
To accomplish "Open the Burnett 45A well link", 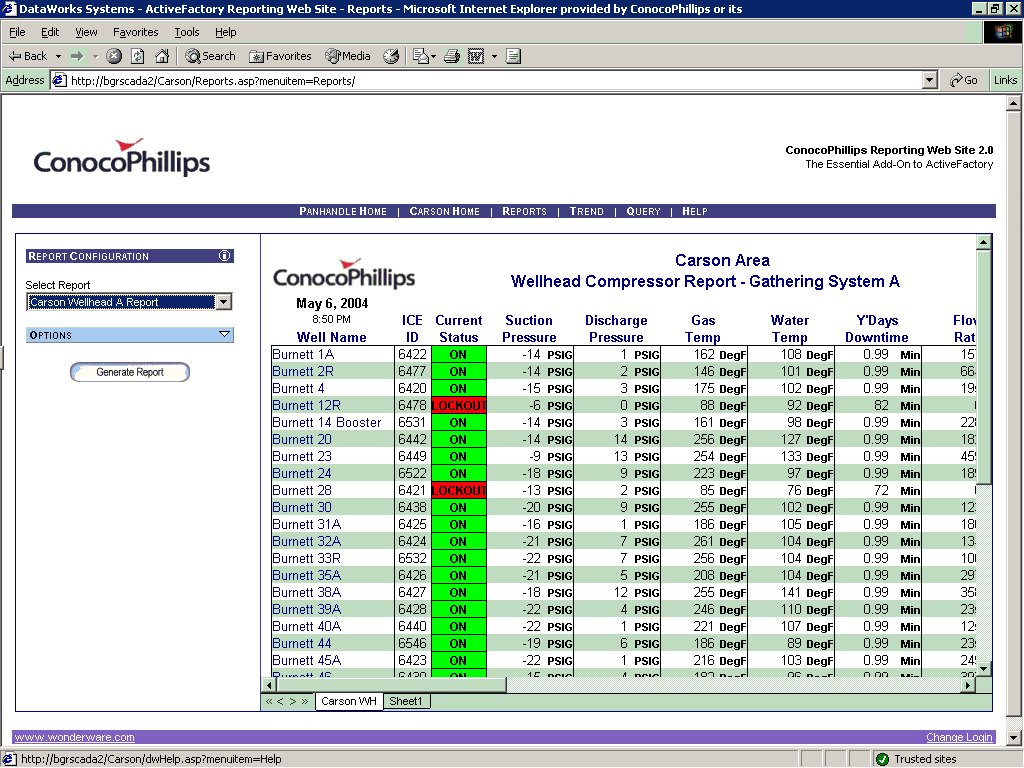I will [307, 660].
